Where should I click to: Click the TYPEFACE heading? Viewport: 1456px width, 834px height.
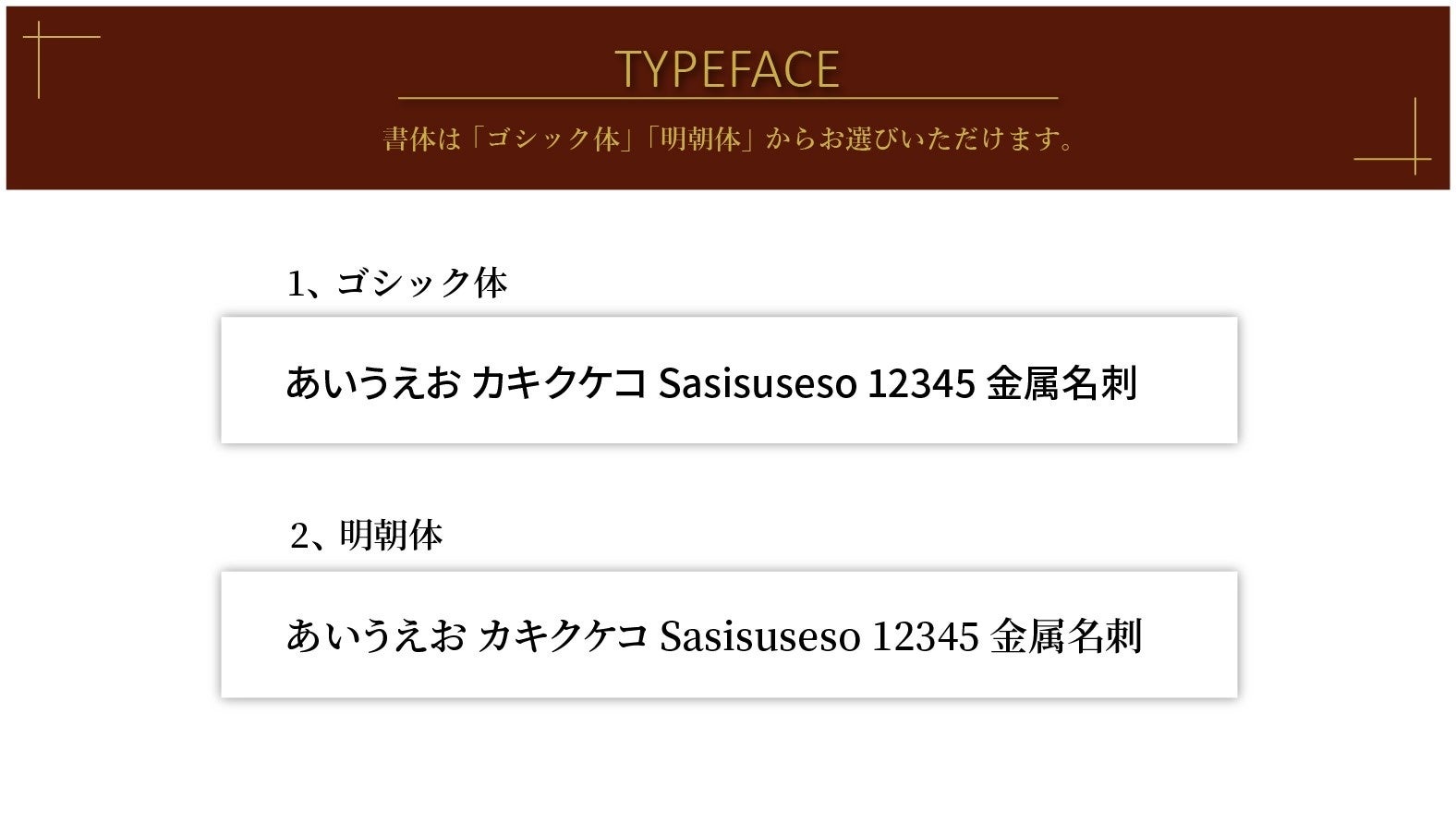click(727, 69)
